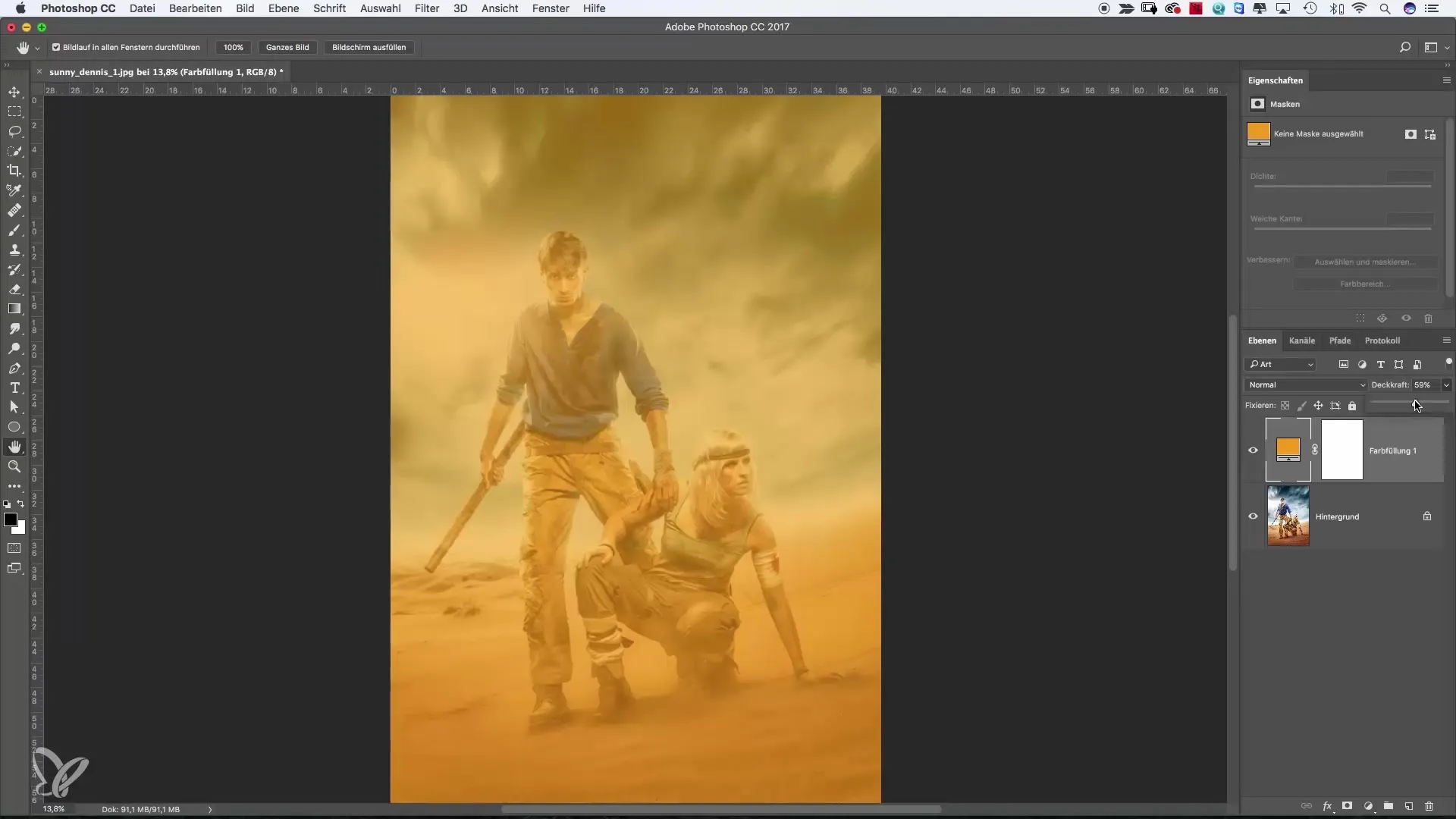
Task: Create new adjustment layer icon
Action: click(x=1368, y=806)
